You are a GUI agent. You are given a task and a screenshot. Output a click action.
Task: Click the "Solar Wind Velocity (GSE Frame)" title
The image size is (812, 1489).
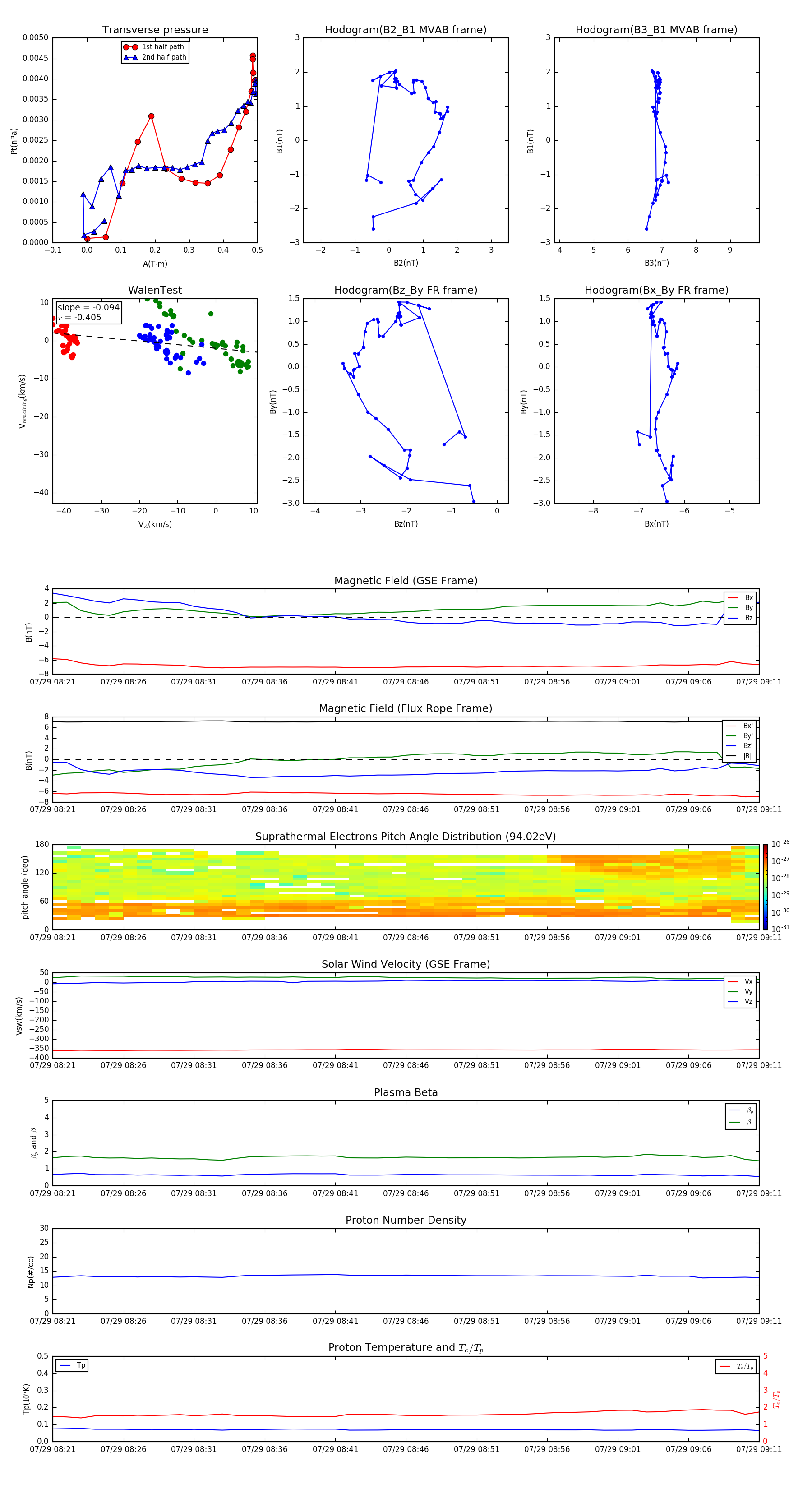tap(406, 965)
